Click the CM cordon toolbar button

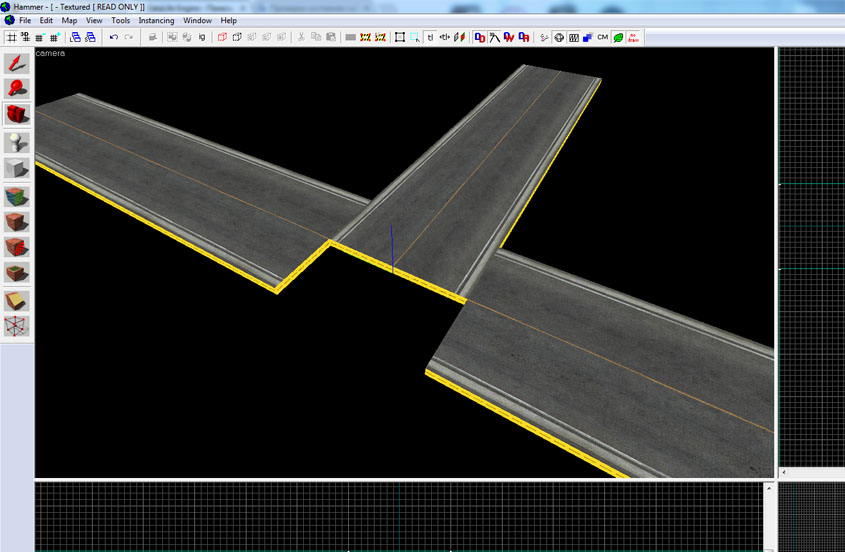(602, 38)
